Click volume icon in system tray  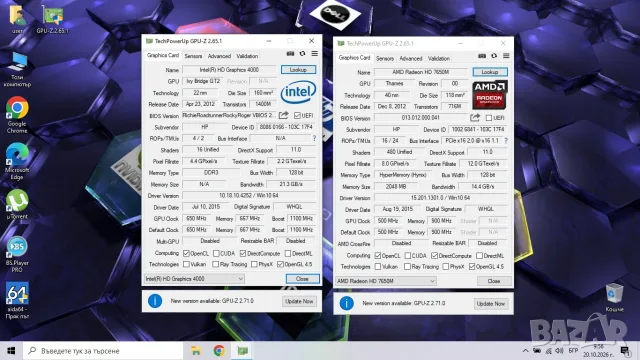click(x=559, y=351)
